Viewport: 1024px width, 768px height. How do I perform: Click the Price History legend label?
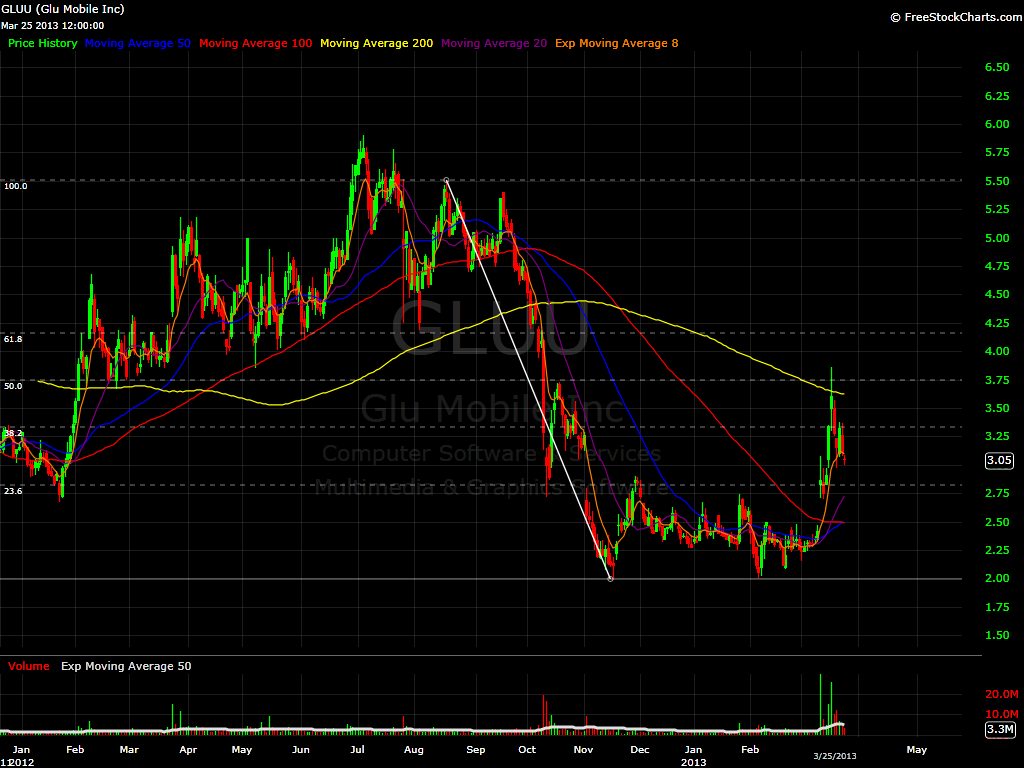pyautogui.click(x=42, y=43)
